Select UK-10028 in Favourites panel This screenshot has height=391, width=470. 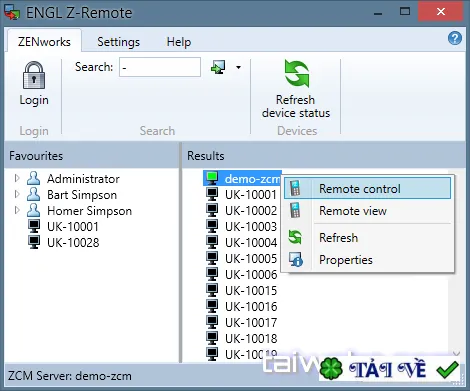(73, 243)
